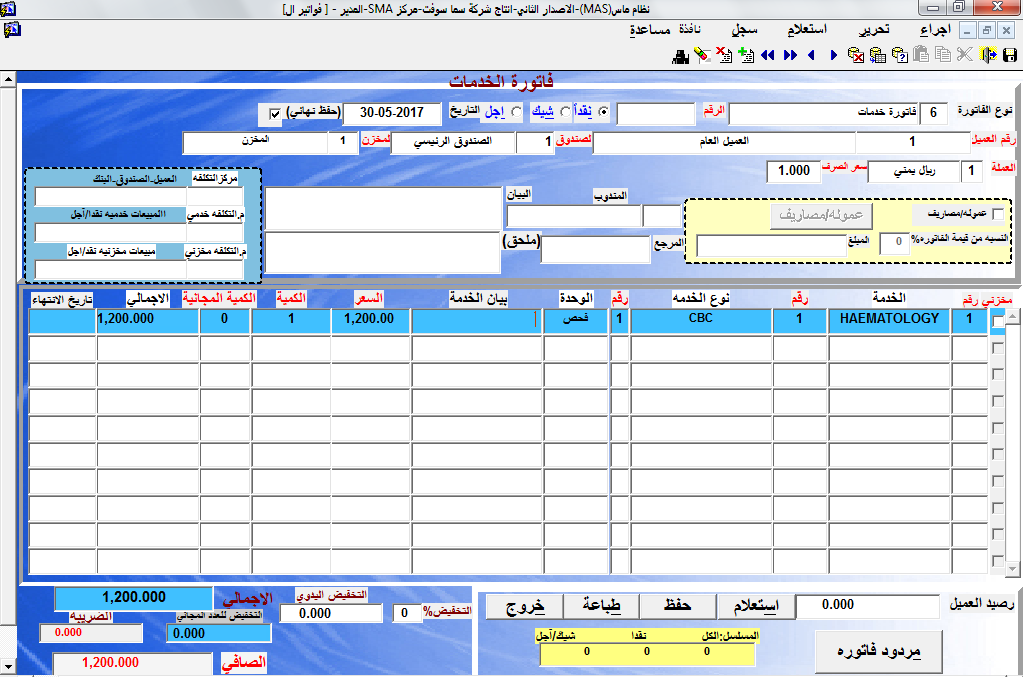Click the floppy disk save icon
This screenshot has height=677, width=1023.
coord(1010,55)
